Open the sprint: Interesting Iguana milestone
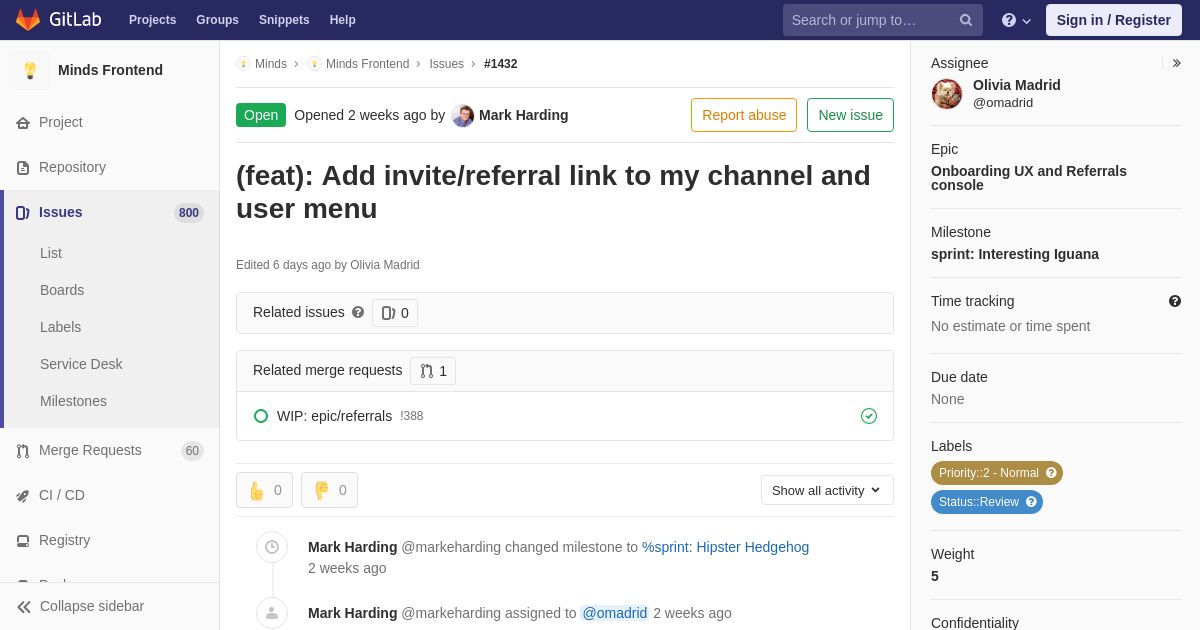Screen dimensions: 1200x630 pyautogui.click(x=1015, y=254)
